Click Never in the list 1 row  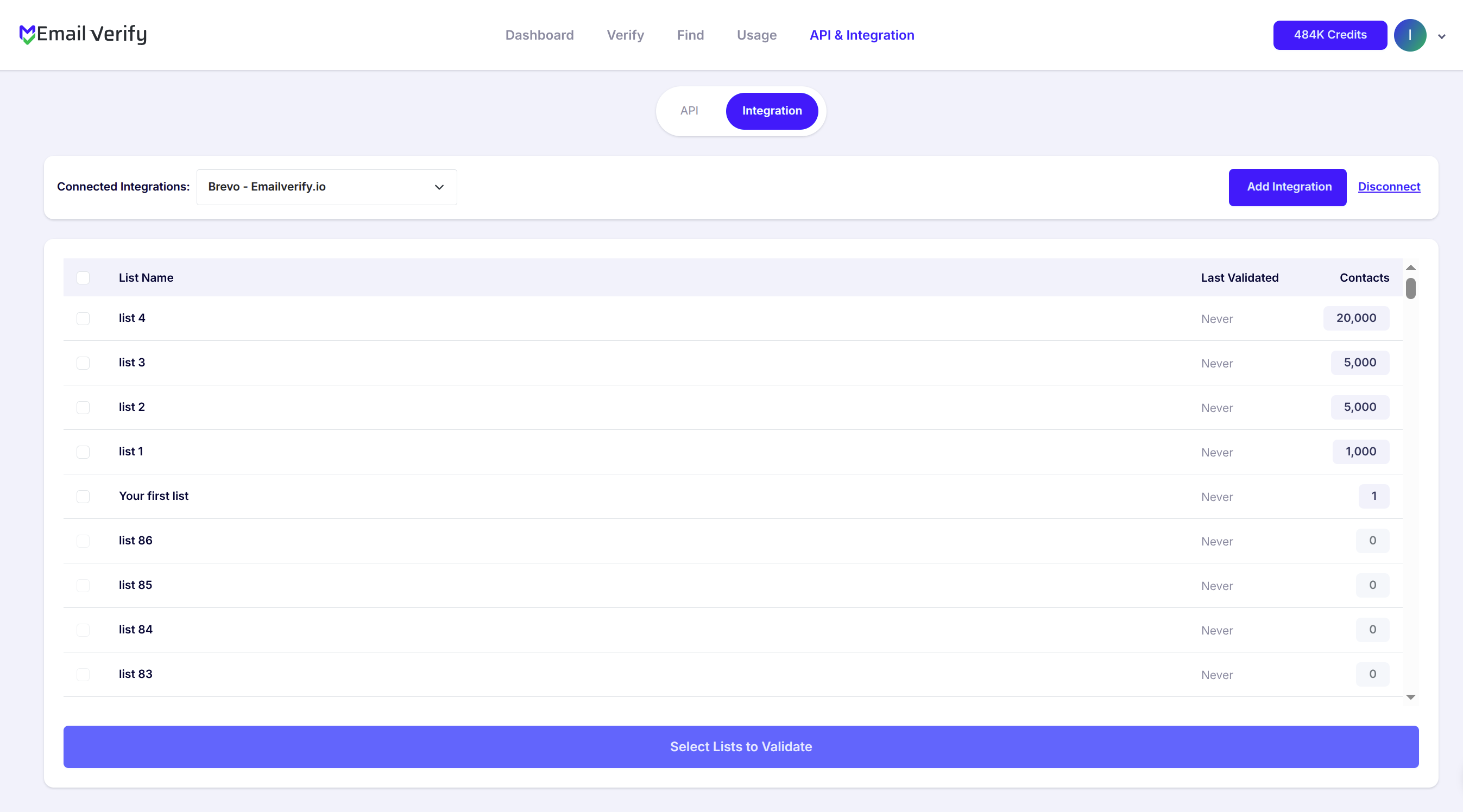point(1217,453)
